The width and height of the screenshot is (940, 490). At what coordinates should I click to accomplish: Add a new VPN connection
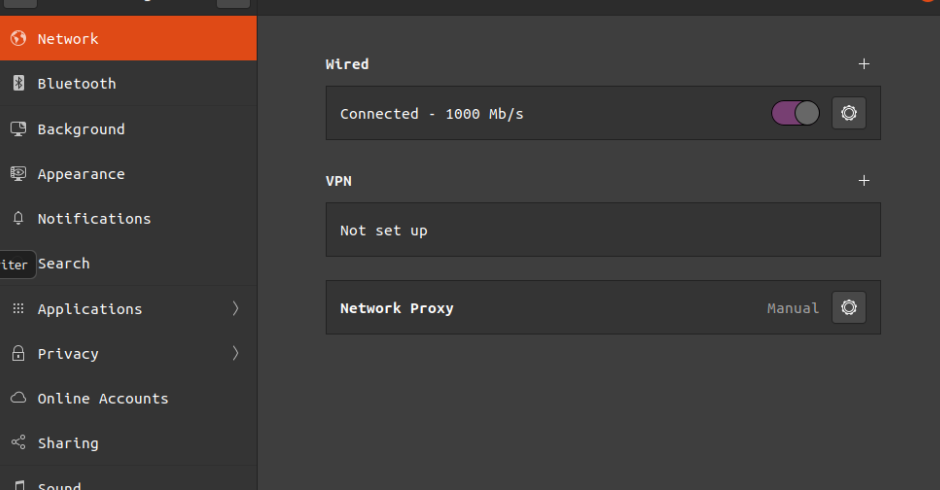(864, 181)
